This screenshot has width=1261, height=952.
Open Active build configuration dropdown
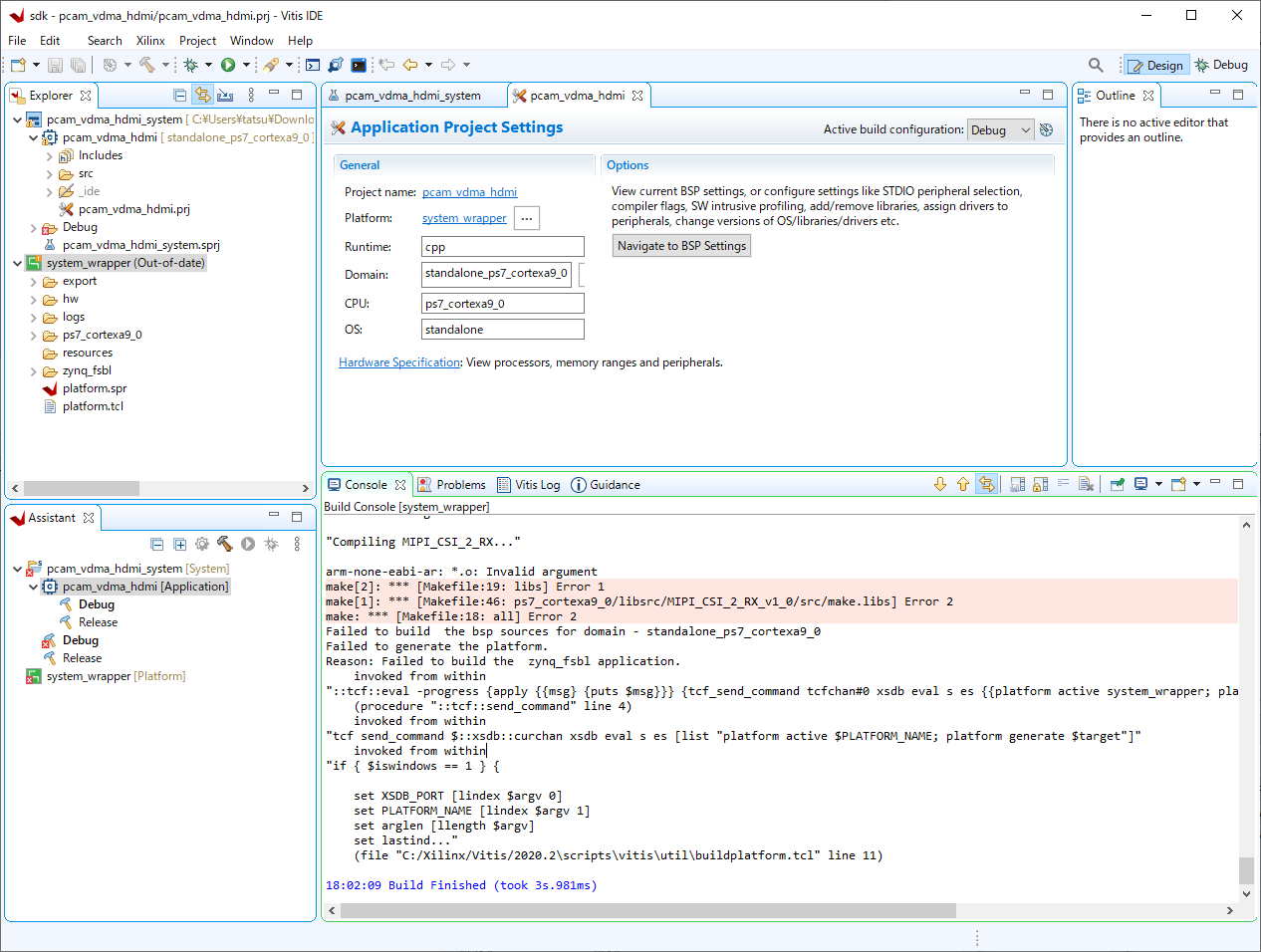coord(1000,130)
